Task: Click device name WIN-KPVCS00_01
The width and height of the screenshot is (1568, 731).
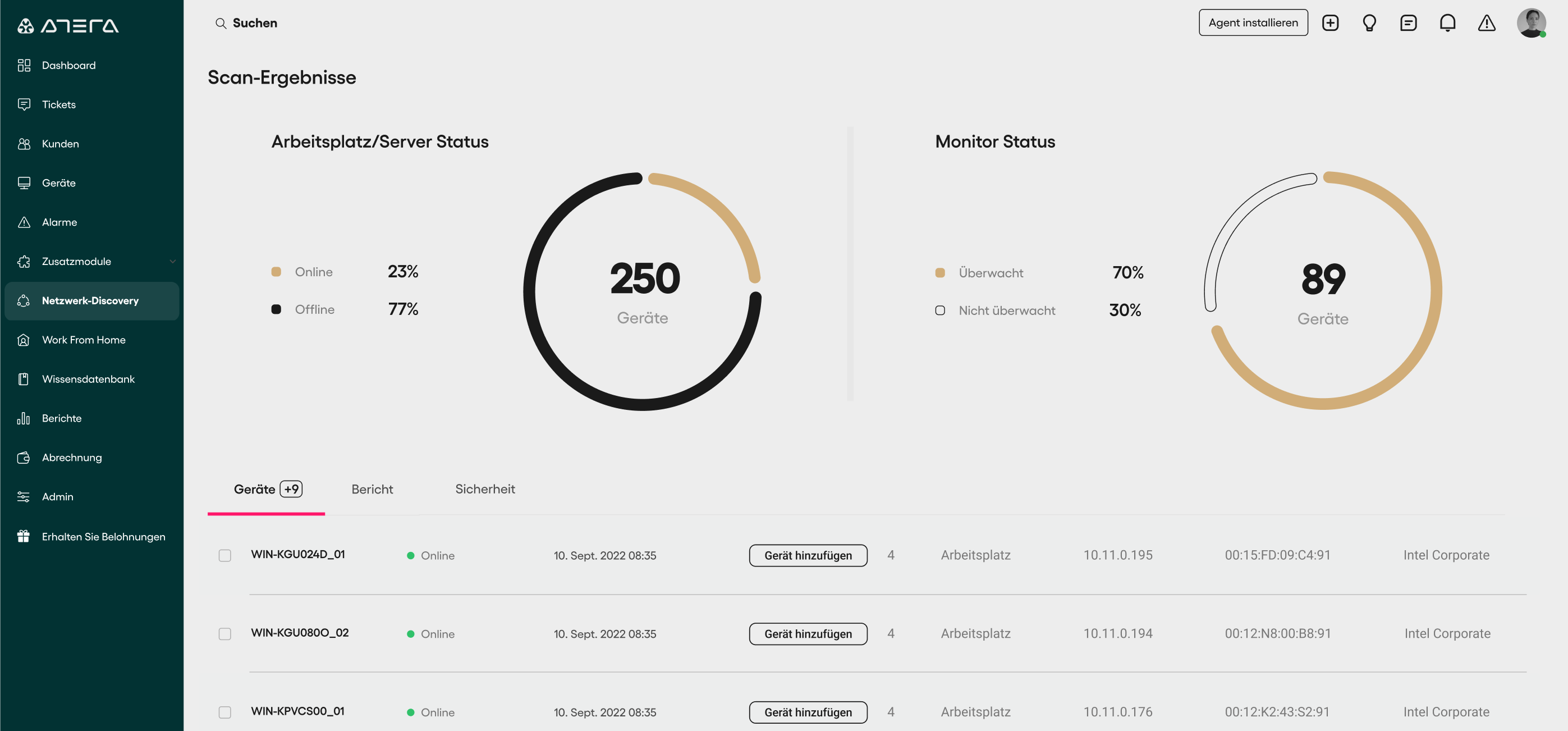Action: tap(297, 711)
